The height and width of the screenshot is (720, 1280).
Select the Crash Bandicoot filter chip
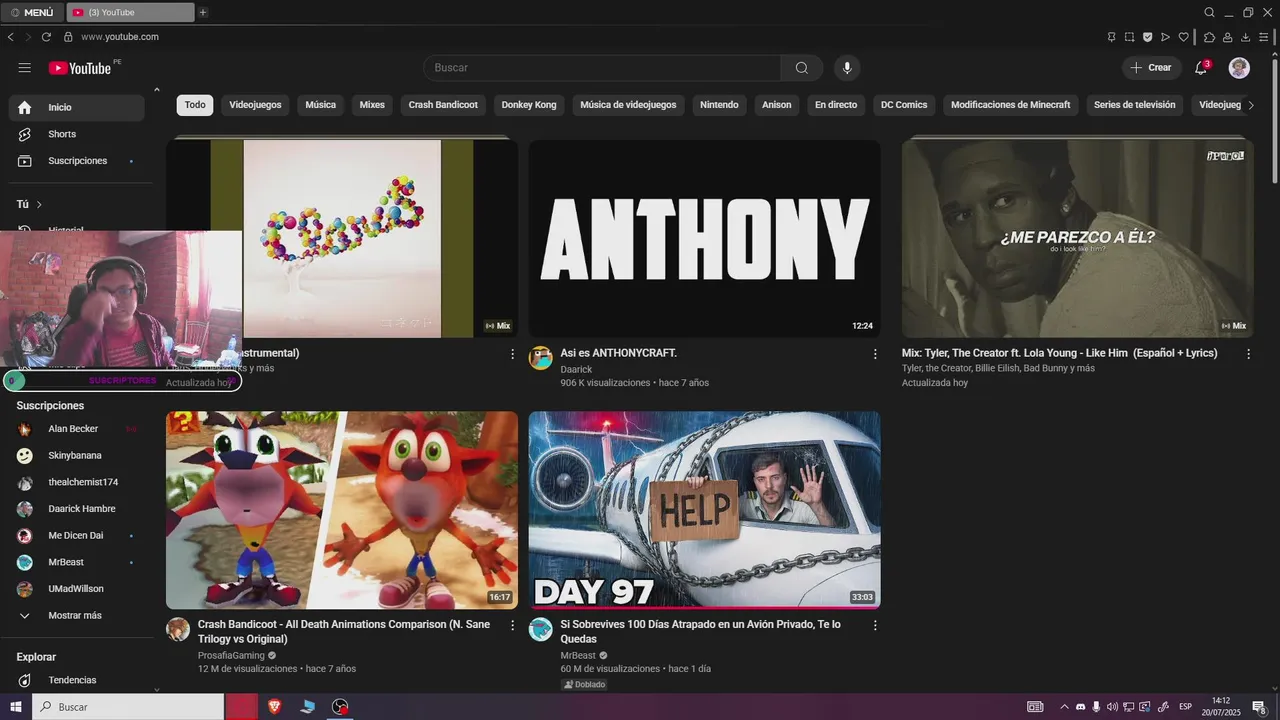pos(443,105)
